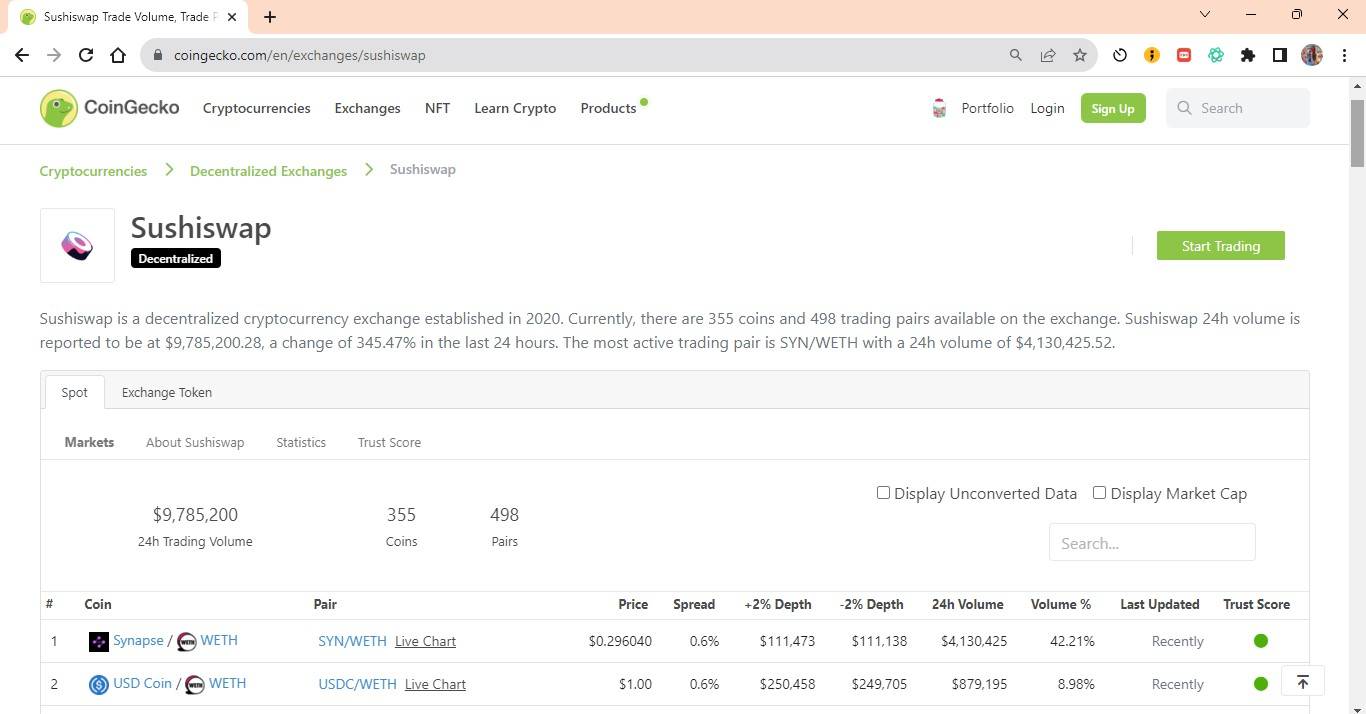Open the Chrome profile avatar
The image size is (1366, 714).
1311,55
